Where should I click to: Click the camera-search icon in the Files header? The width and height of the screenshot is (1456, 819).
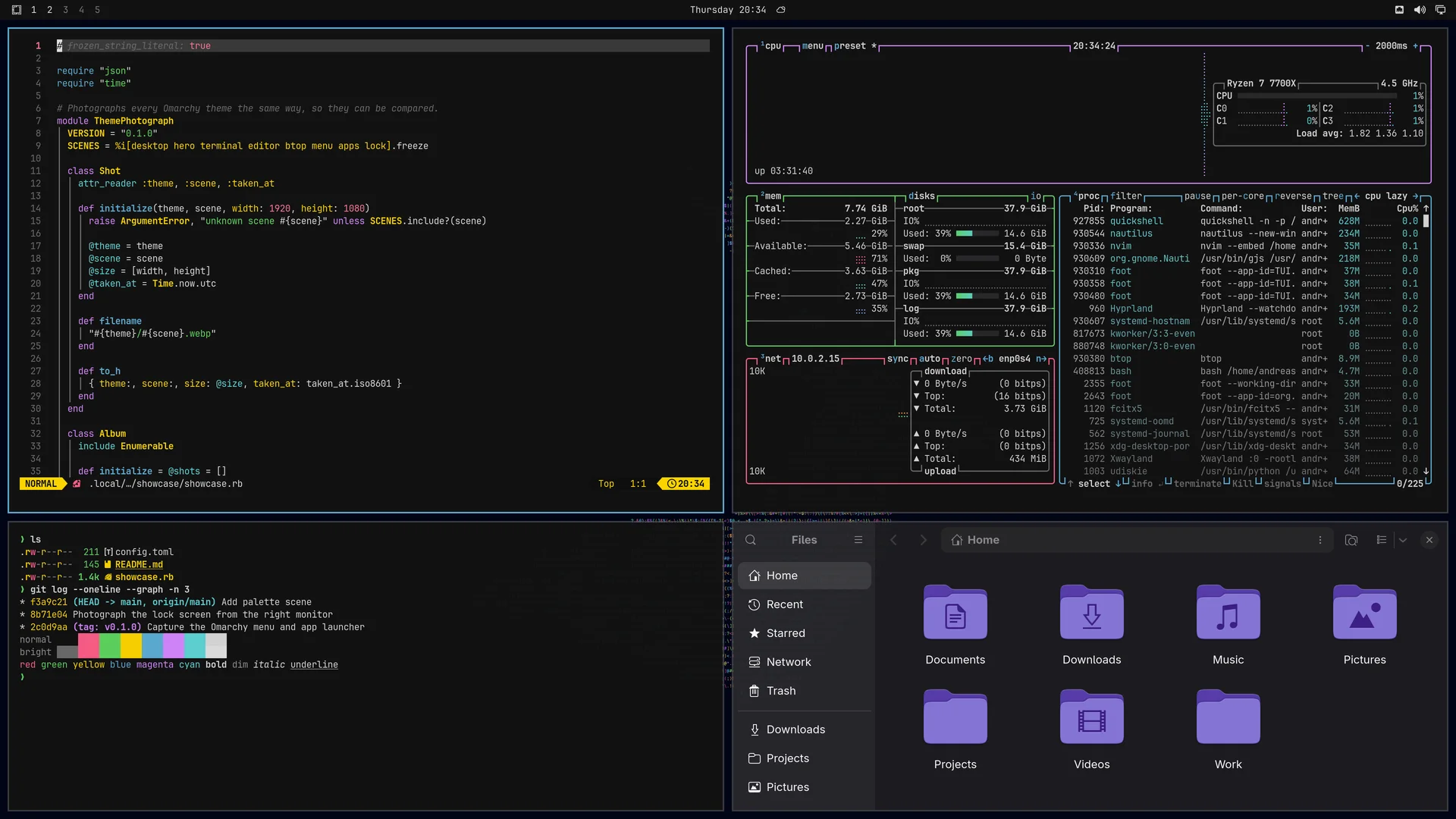1351,540
